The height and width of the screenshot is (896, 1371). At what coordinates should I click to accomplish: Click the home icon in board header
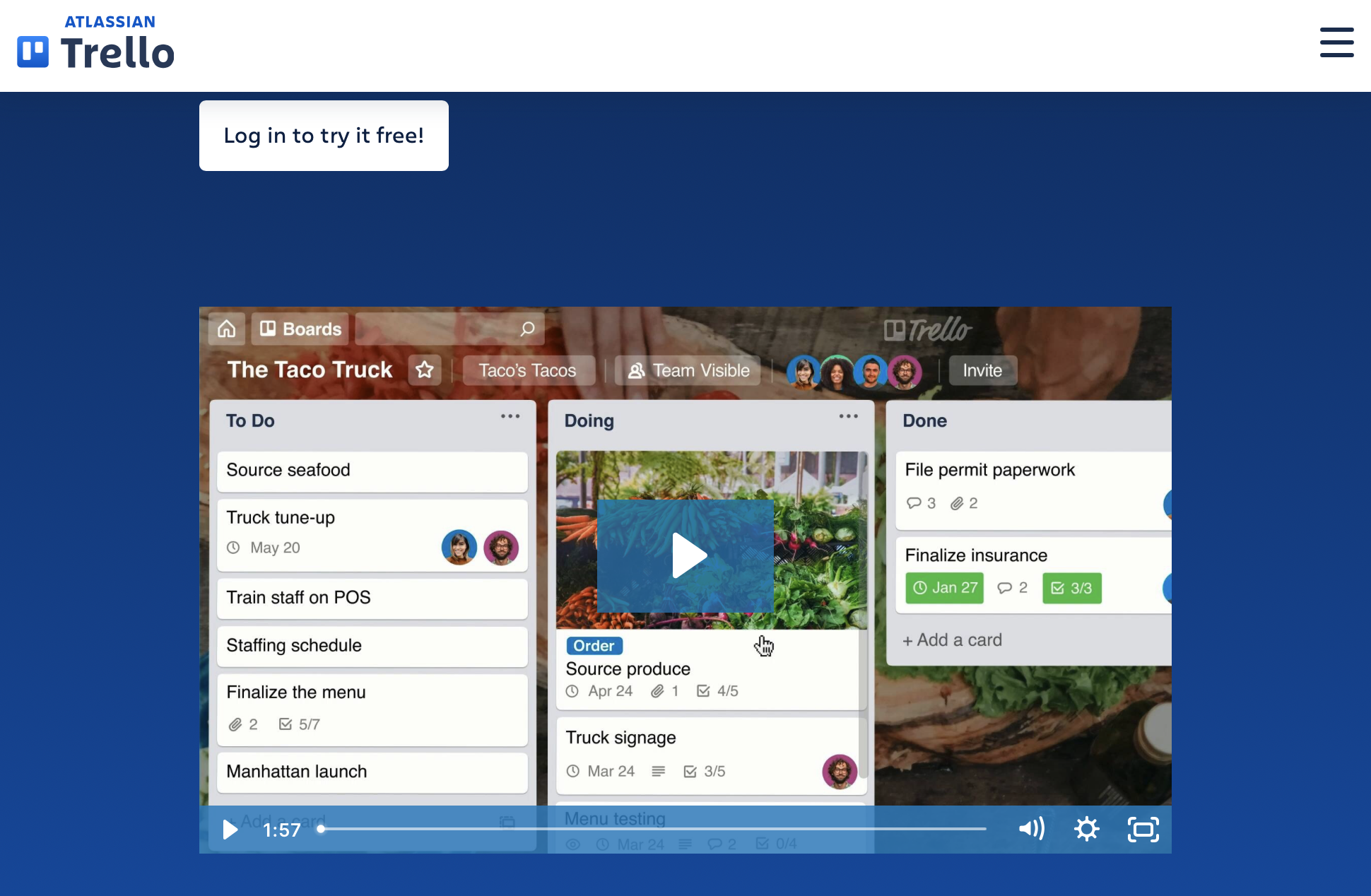point(227,329)
